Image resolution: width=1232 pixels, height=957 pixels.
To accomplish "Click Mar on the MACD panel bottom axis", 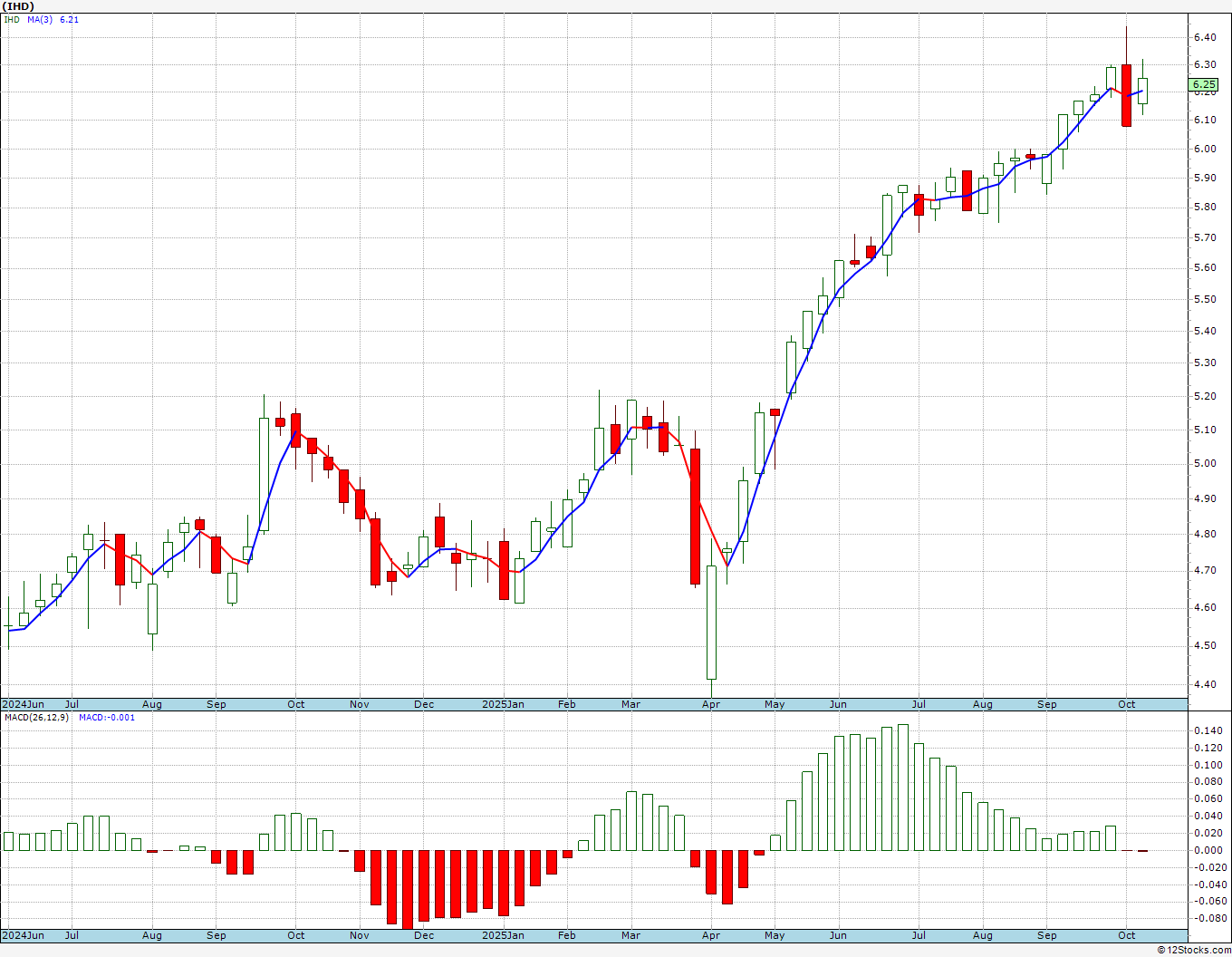I will click(630, 935).
